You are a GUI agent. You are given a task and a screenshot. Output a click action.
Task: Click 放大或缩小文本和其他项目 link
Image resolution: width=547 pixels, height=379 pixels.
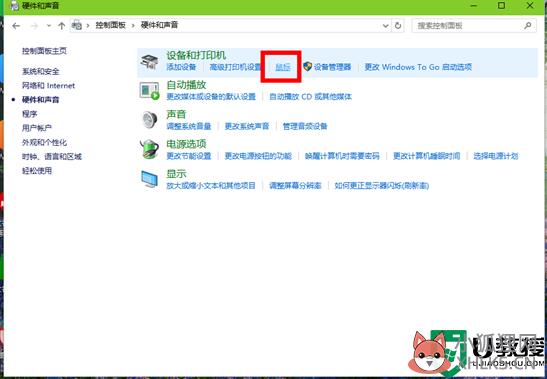pyautogui.click(x=211, y=186)
